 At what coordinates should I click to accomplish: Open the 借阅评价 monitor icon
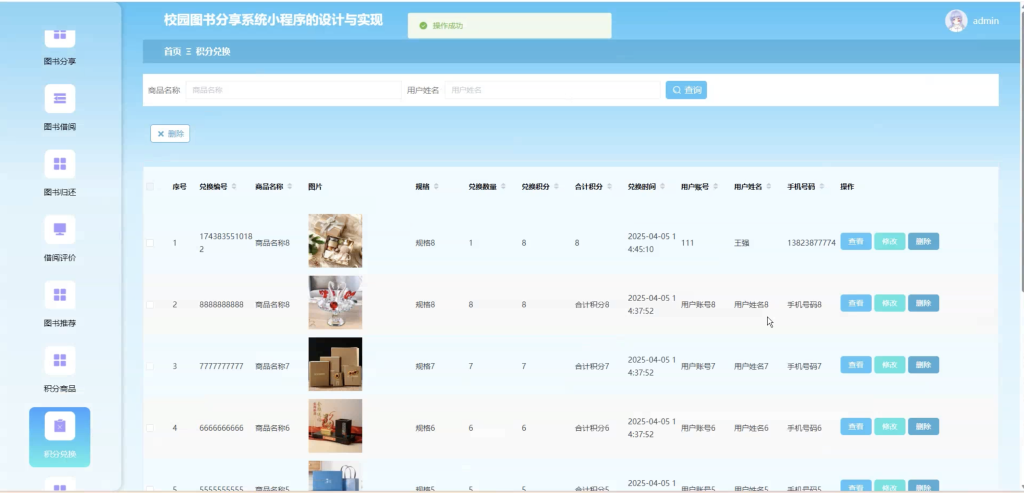[x=59, y=229]
